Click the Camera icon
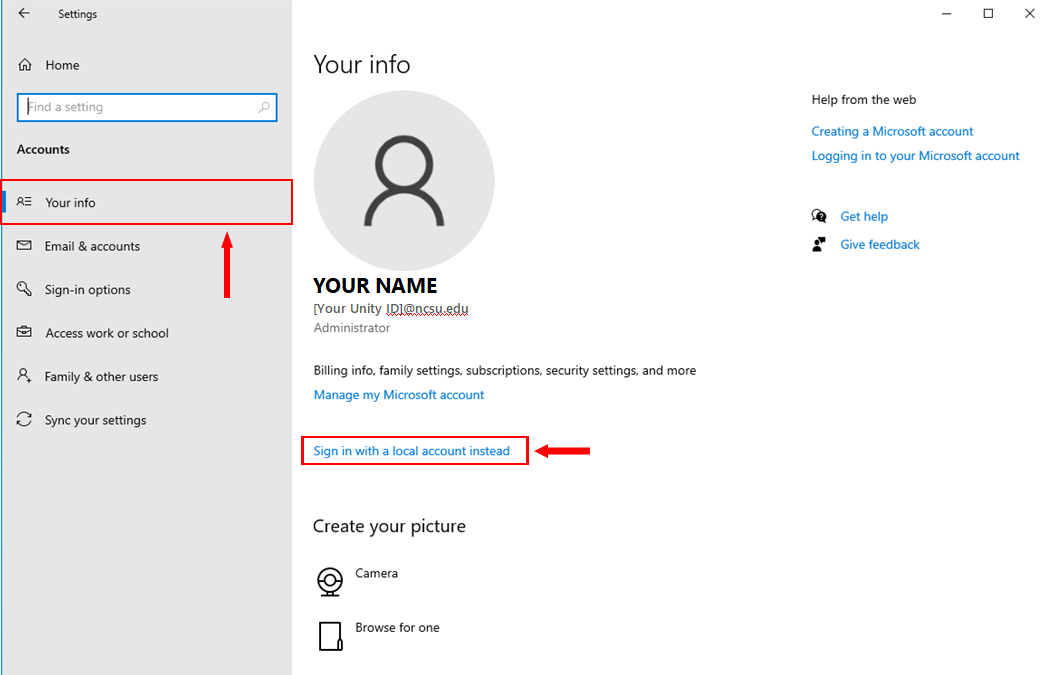Screen dimensions: 1047x675 point(330,581)
